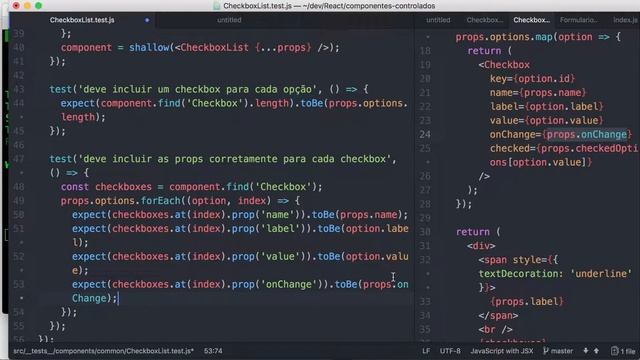Place cursor on 'shallow(<CheckboxList' line
The image size is (640, 360).
pyautogui.click(x=200, y=47)
